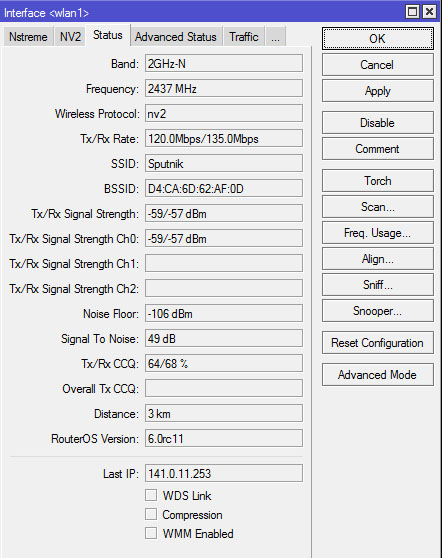
Task: Open the Torch tool
Action: click(378, 181)
